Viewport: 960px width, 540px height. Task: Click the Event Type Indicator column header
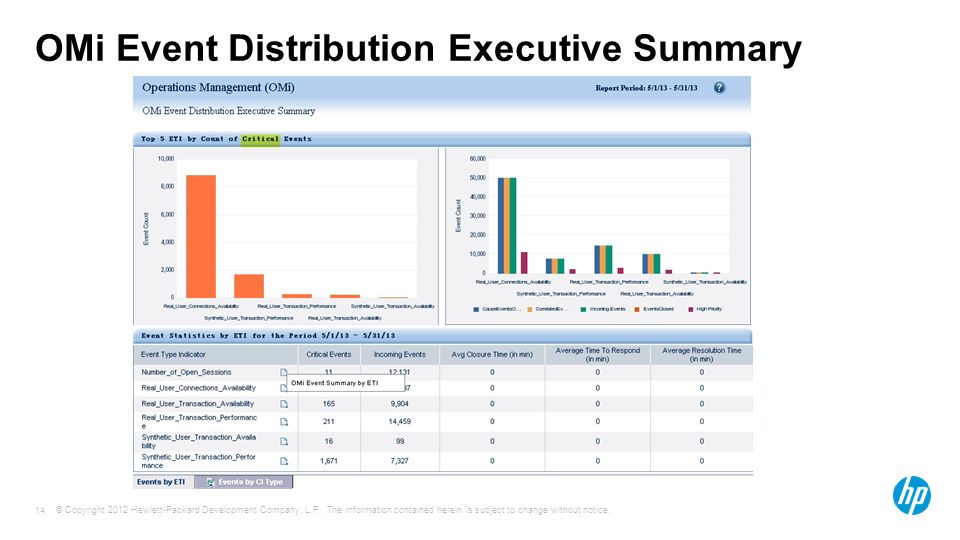click(x=216, y=354)
